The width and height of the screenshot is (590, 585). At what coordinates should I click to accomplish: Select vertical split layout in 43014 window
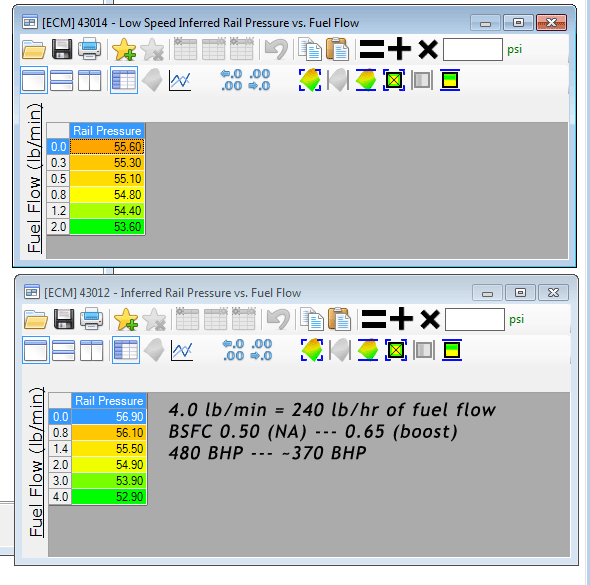coord(90,80)
